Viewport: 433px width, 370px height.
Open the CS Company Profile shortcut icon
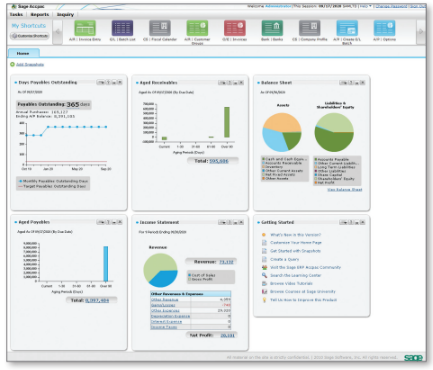pos(309,28)
